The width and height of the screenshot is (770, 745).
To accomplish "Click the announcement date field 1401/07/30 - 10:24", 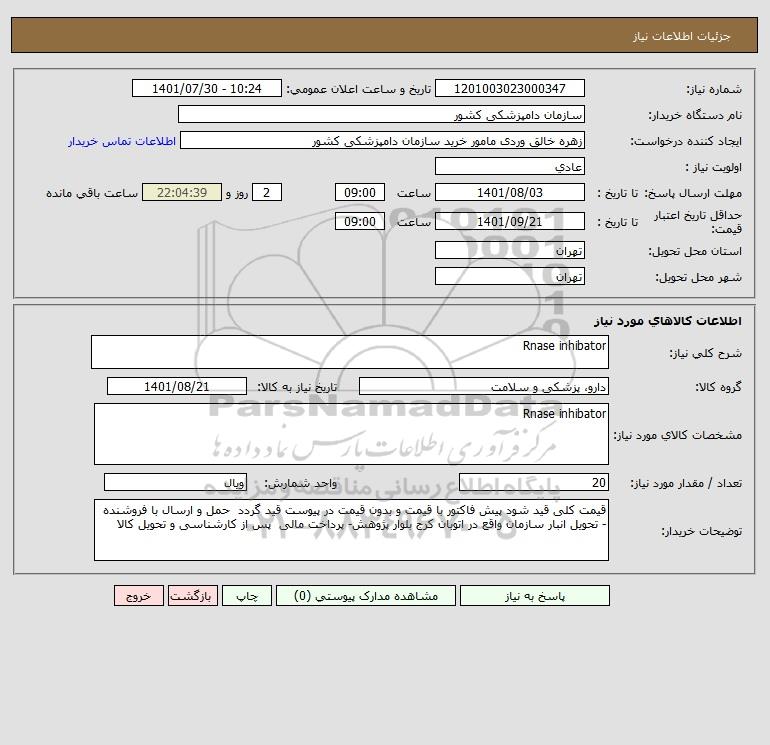I will point(207,88).
